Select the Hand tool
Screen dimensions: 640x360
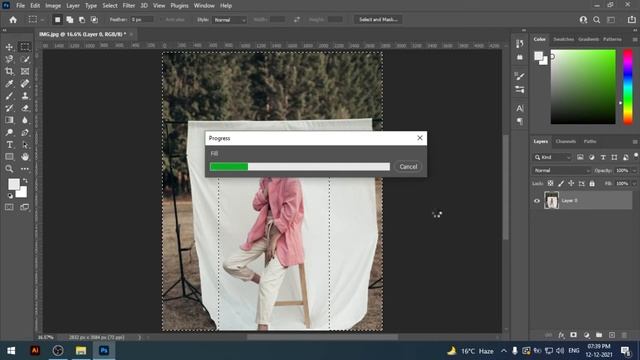(x=25, y=157)
